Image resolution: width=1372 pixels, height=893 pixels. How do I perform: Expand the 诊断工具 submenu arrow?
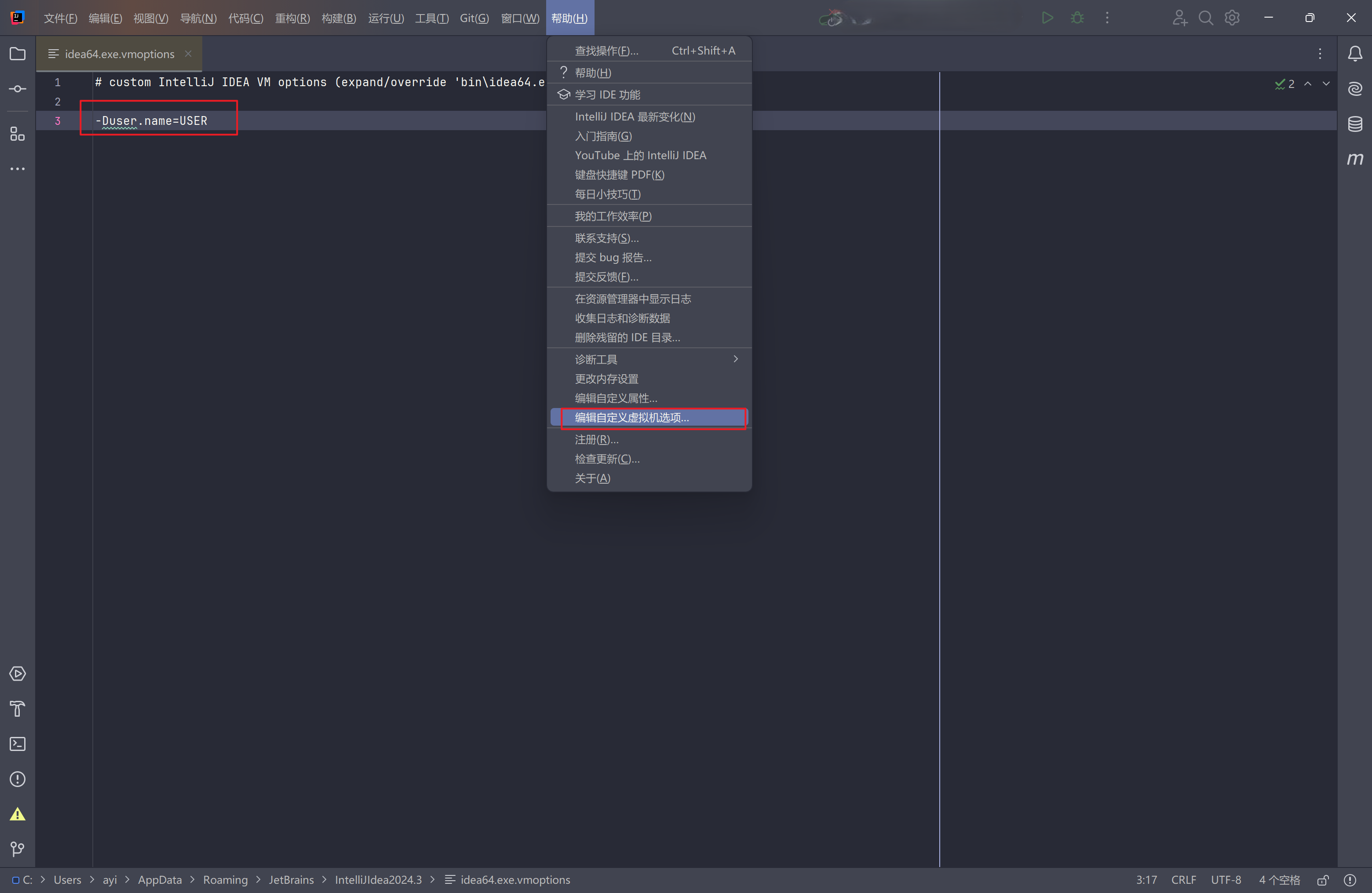pos(736,359)
